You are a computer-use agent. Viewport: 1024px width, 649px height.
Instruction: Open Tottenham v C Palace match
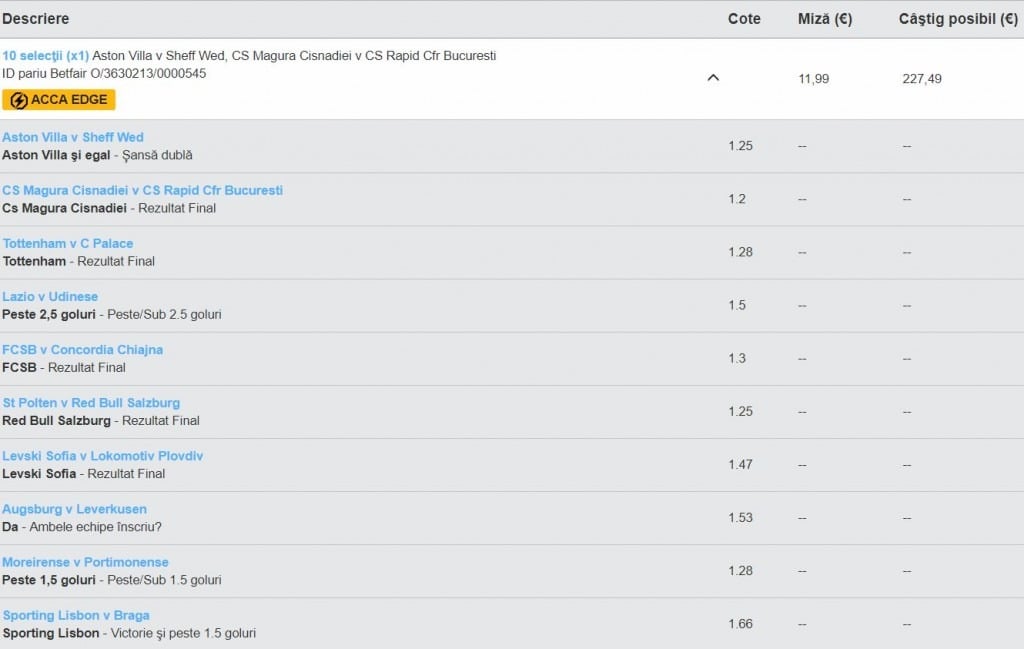(x=68, y=243)
